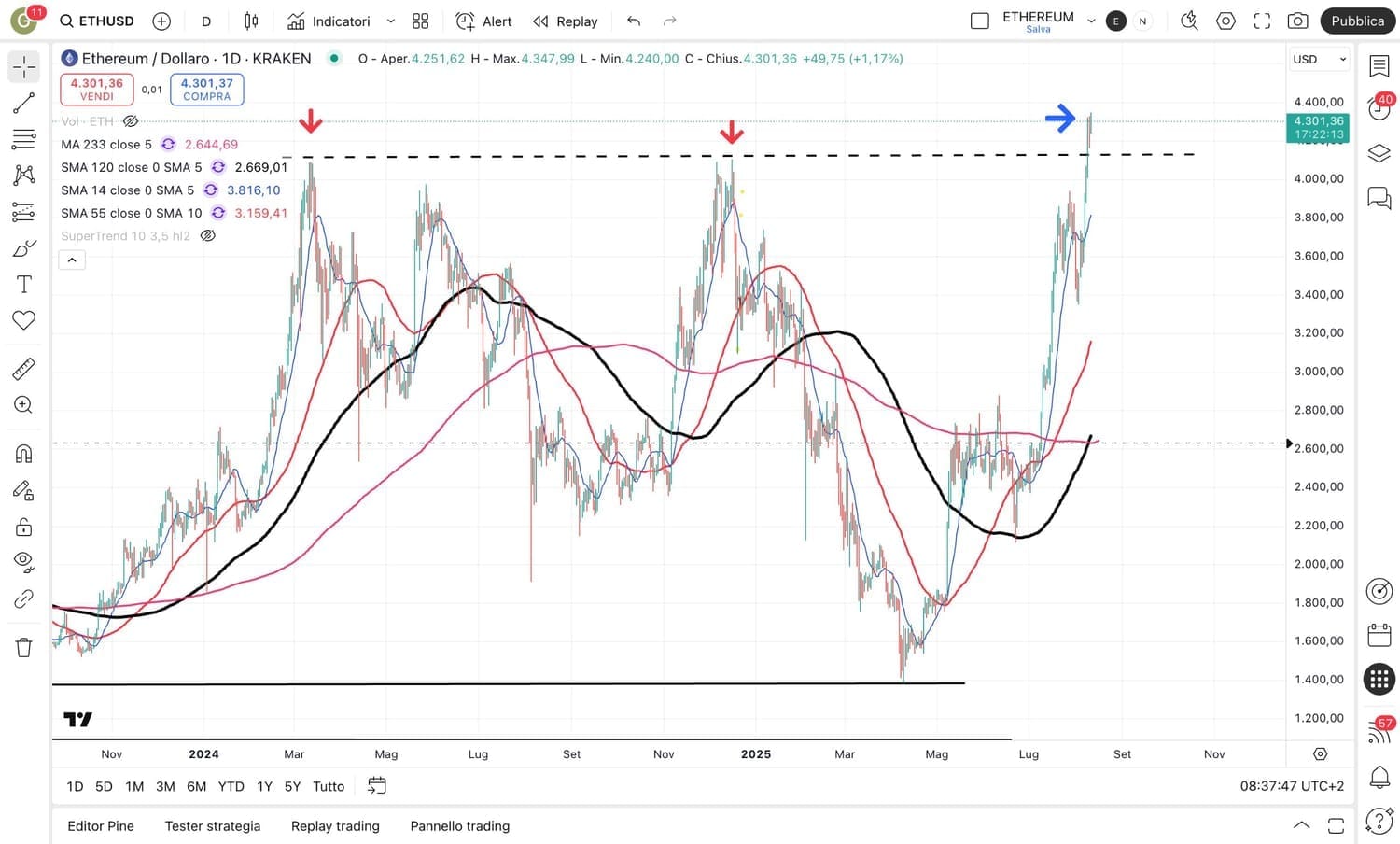The height and width of the screenshot is (844, 1400).
Task: Hide all drawings with the eye tool
Action: tap(24, 561)
